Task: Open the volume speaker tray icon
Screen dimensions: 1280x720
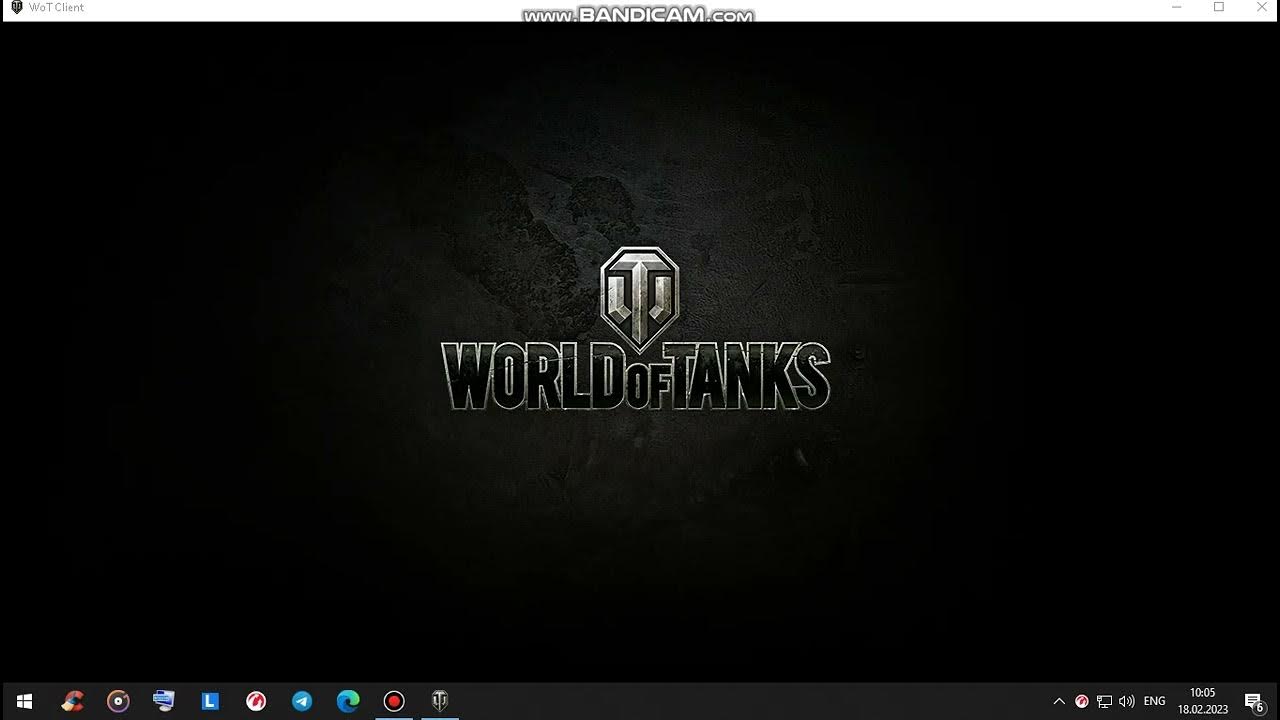Action: (1127, 701)
